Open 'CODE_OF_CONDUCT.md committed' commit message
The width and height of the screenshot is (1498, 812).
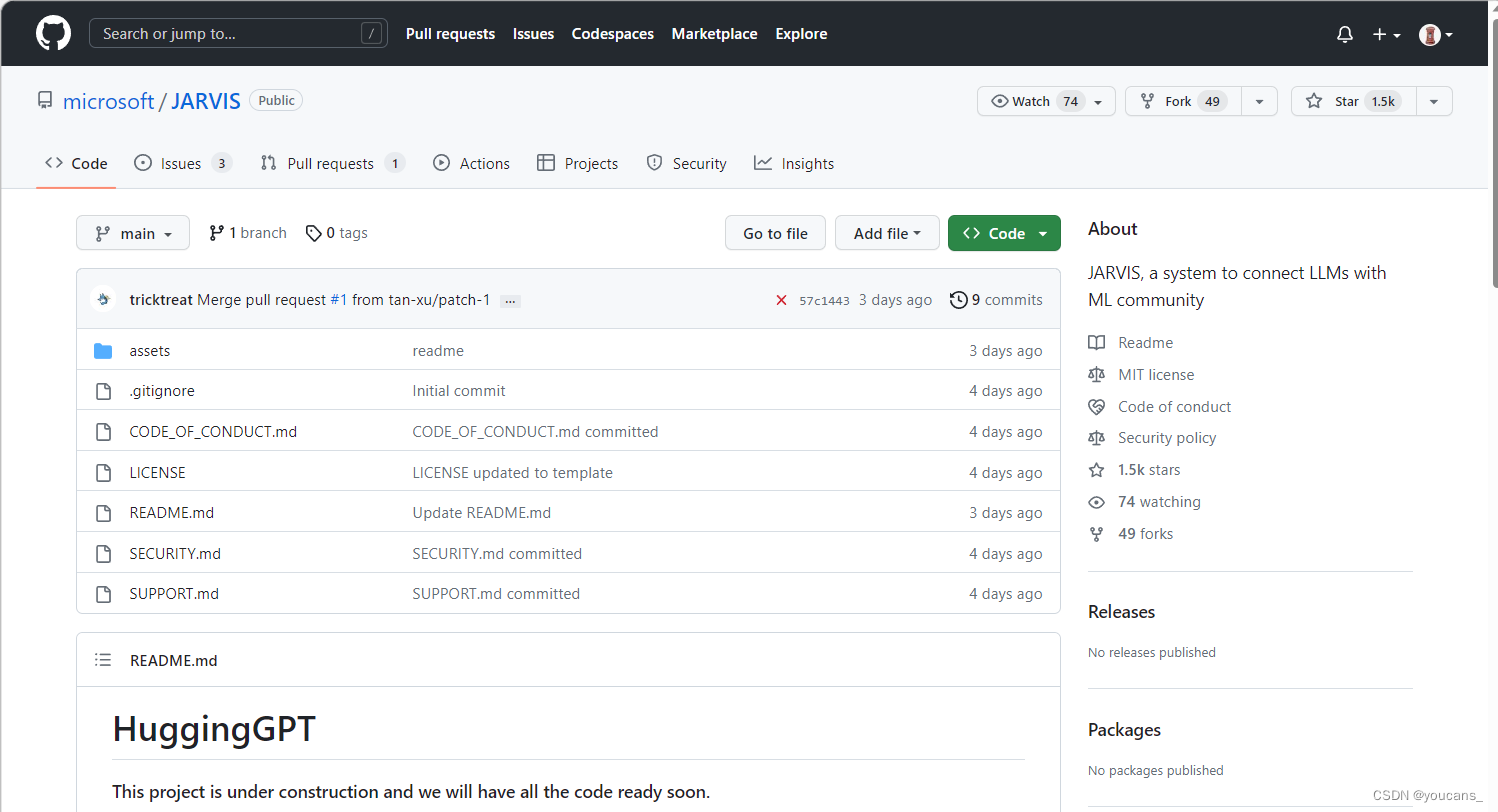(535, 432)
